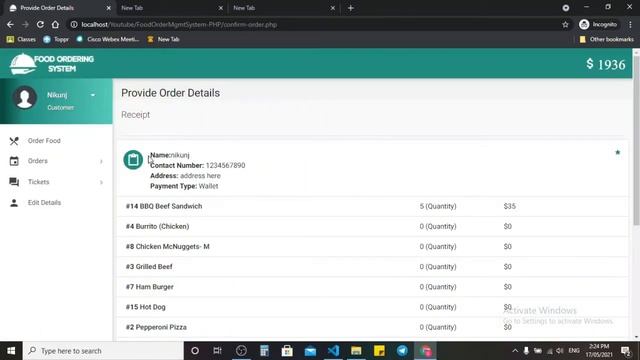Select the #3 Grilled Beef row
Screen dimensions: 640x360
(372, 267)
